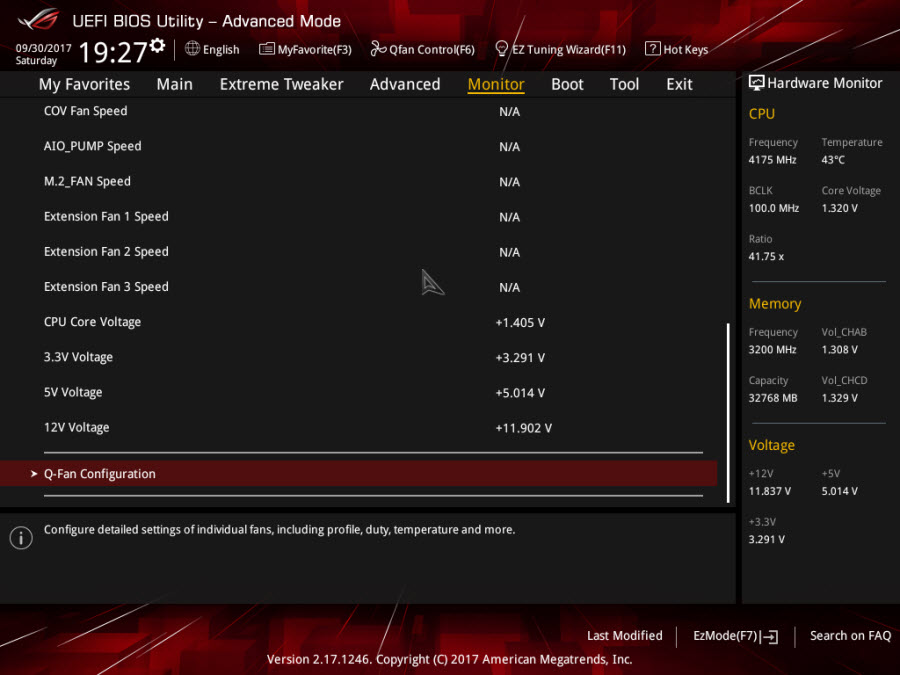Open the Extreme Tweaker tab
This screenshot has width=900, height=675.
click(281, 84)
